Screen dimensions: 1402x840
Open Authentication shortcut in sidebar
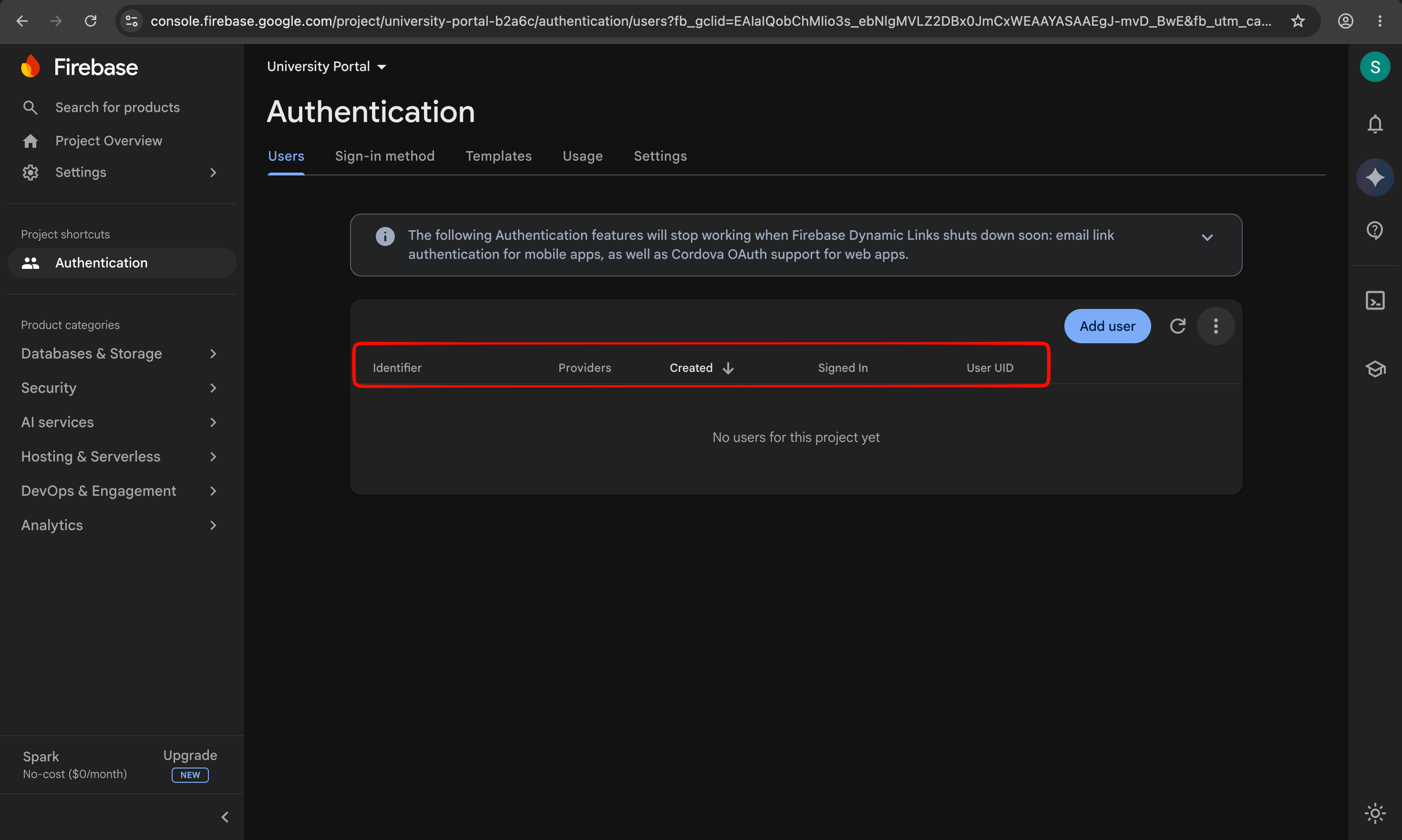click(x=122, y=263)
